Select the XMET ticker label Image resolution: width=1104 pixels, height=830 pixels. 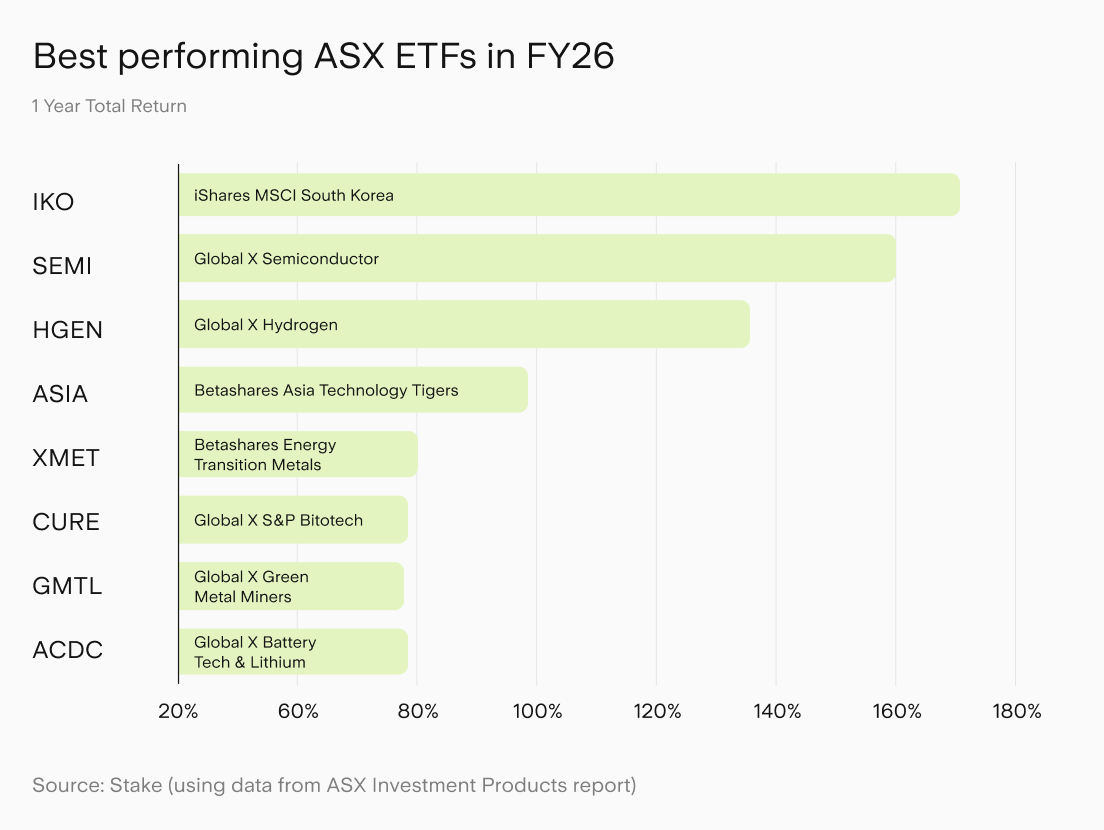point(66,458)
